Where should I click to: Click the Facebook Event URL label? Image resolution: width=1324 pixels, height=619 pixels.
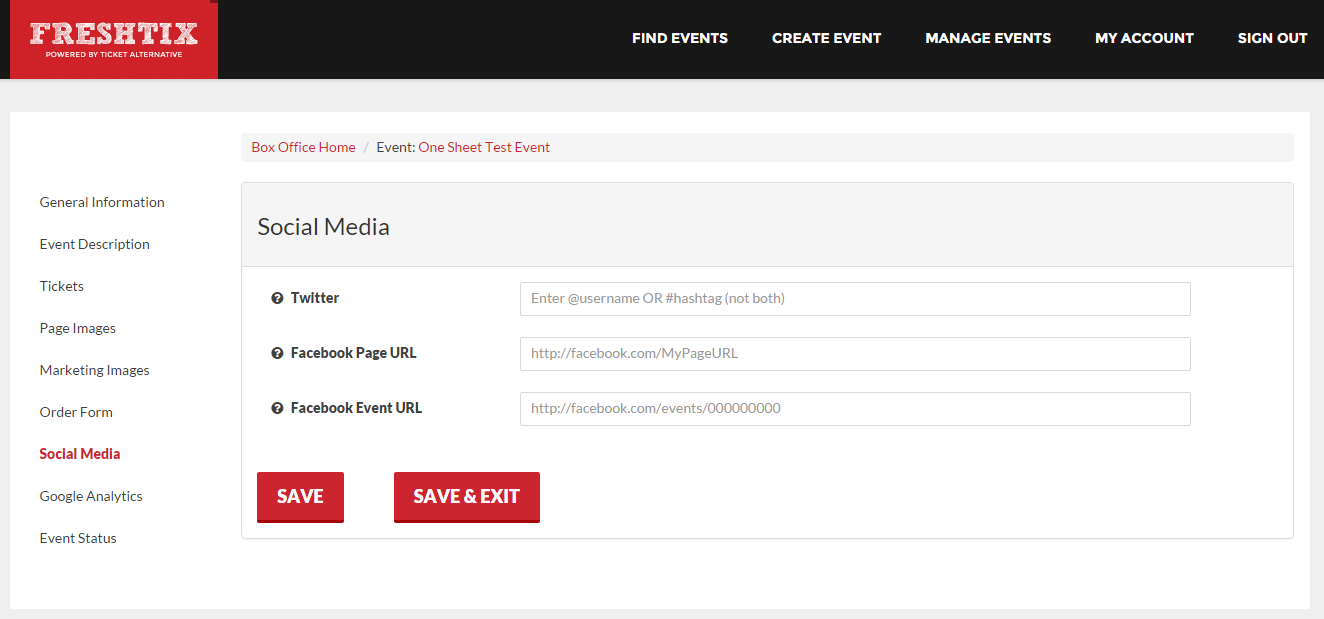pyautogui.click(x=356, y=408)
